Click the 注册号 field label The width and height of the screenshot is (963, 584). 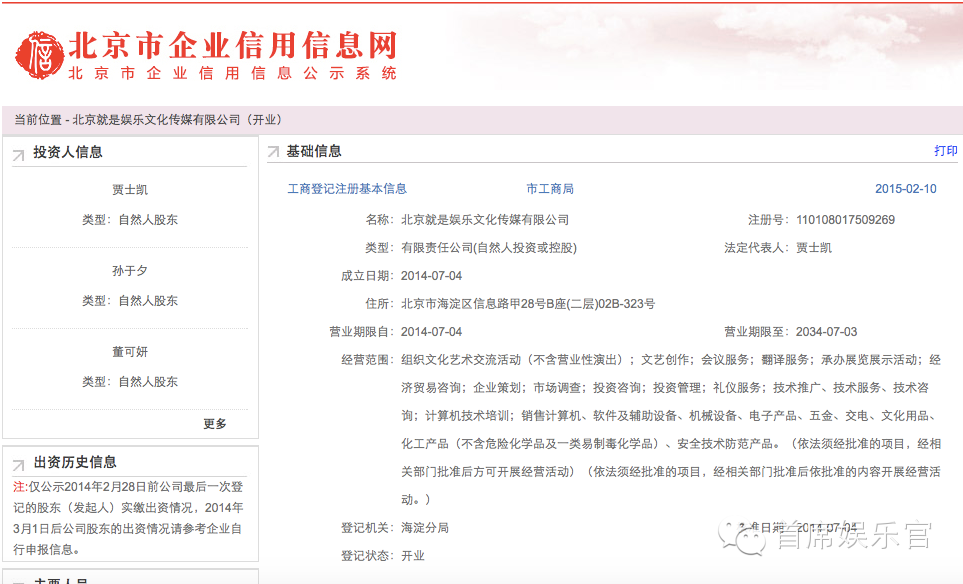pos(770,220)
